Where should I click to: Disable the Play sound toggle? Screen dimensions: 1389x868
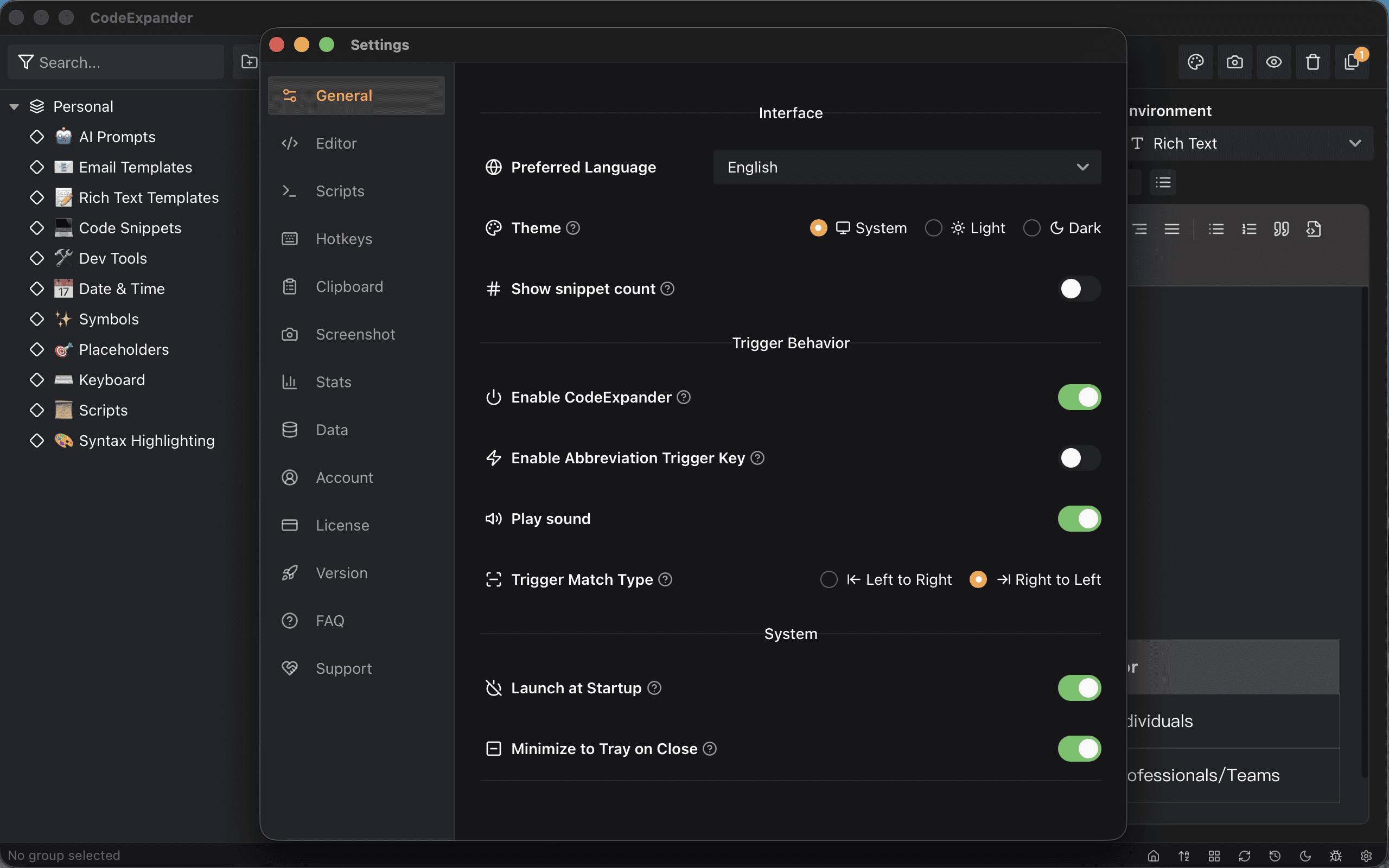tap(1079, 519)
